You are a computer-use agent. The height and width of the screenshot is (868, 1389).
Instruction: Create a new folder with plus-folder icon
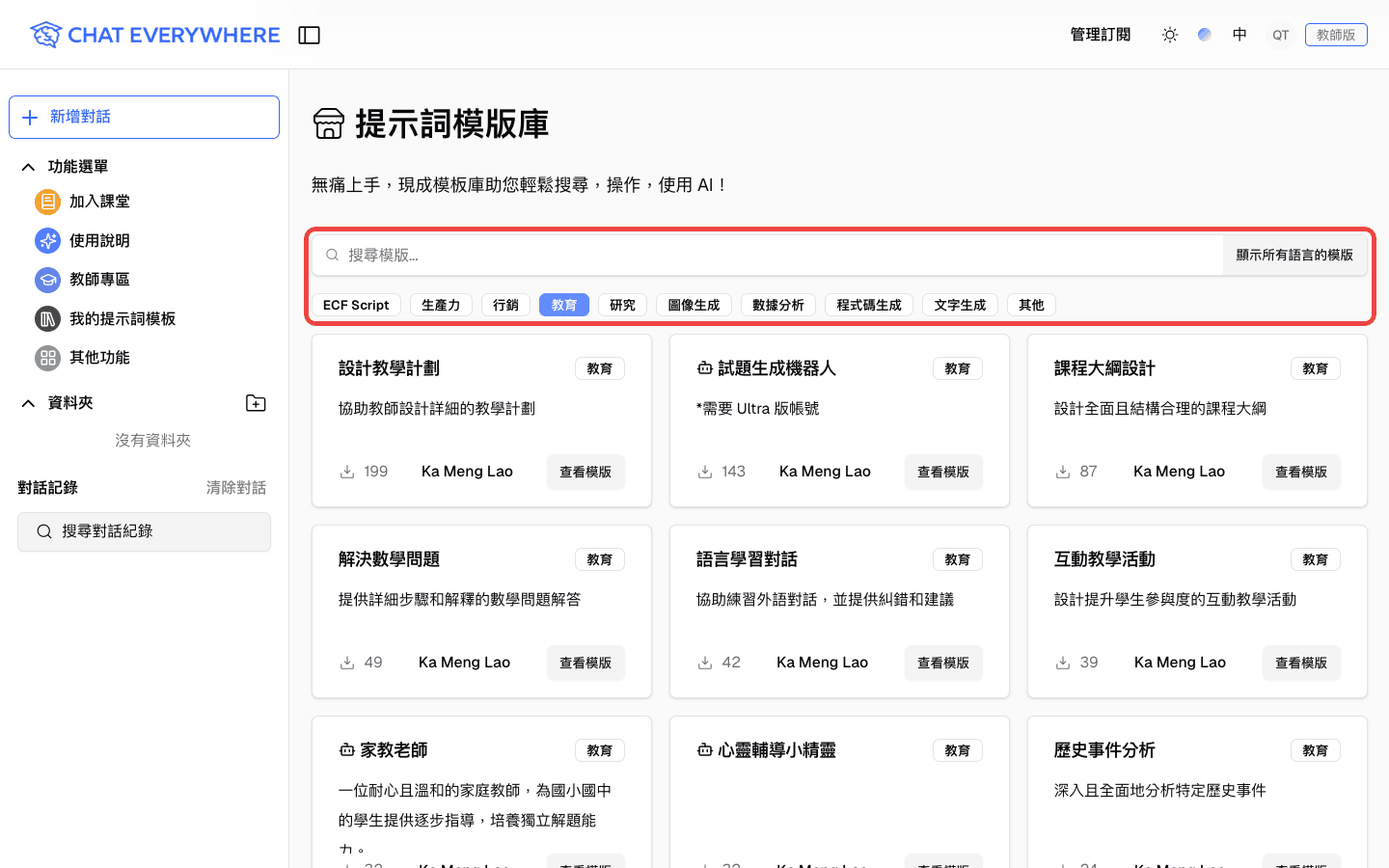256,403
